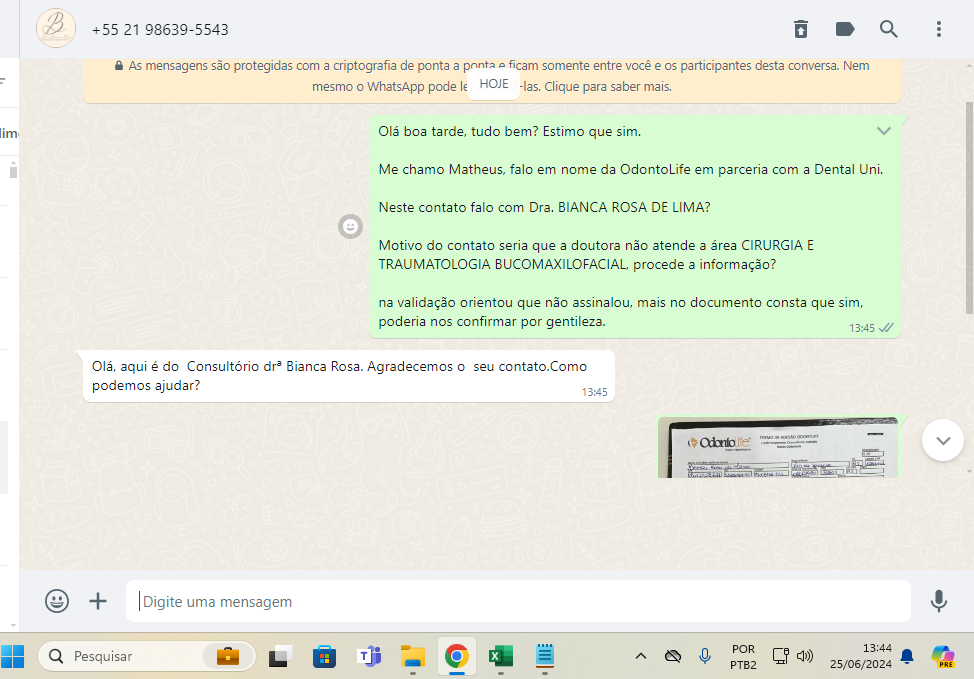Click contact number +55 21 98639-5543
Image resolution: width=974 pixels, height=679 pixels.
tap(160, 30)
